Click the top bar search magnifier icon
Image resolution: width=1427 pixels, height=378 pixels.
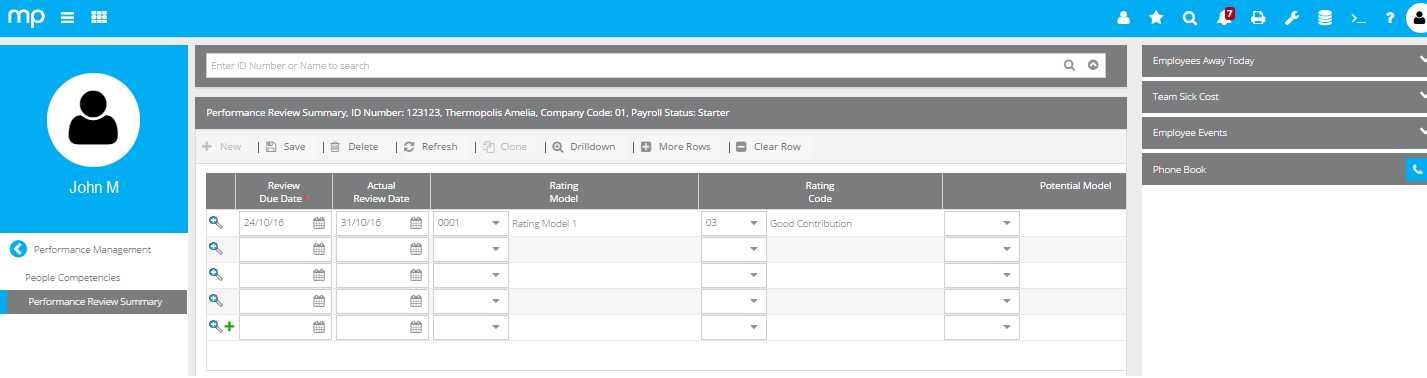[x=1189, y=18]
